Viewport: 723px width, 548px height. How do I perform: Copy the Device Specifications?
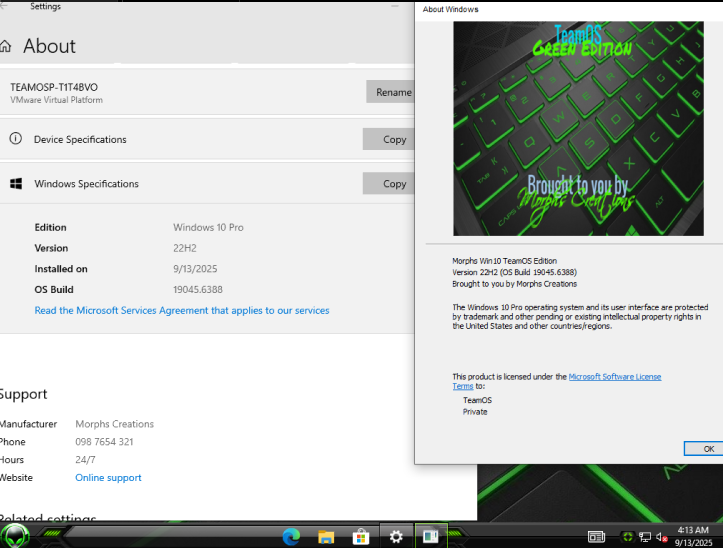[x=389, y=139]
